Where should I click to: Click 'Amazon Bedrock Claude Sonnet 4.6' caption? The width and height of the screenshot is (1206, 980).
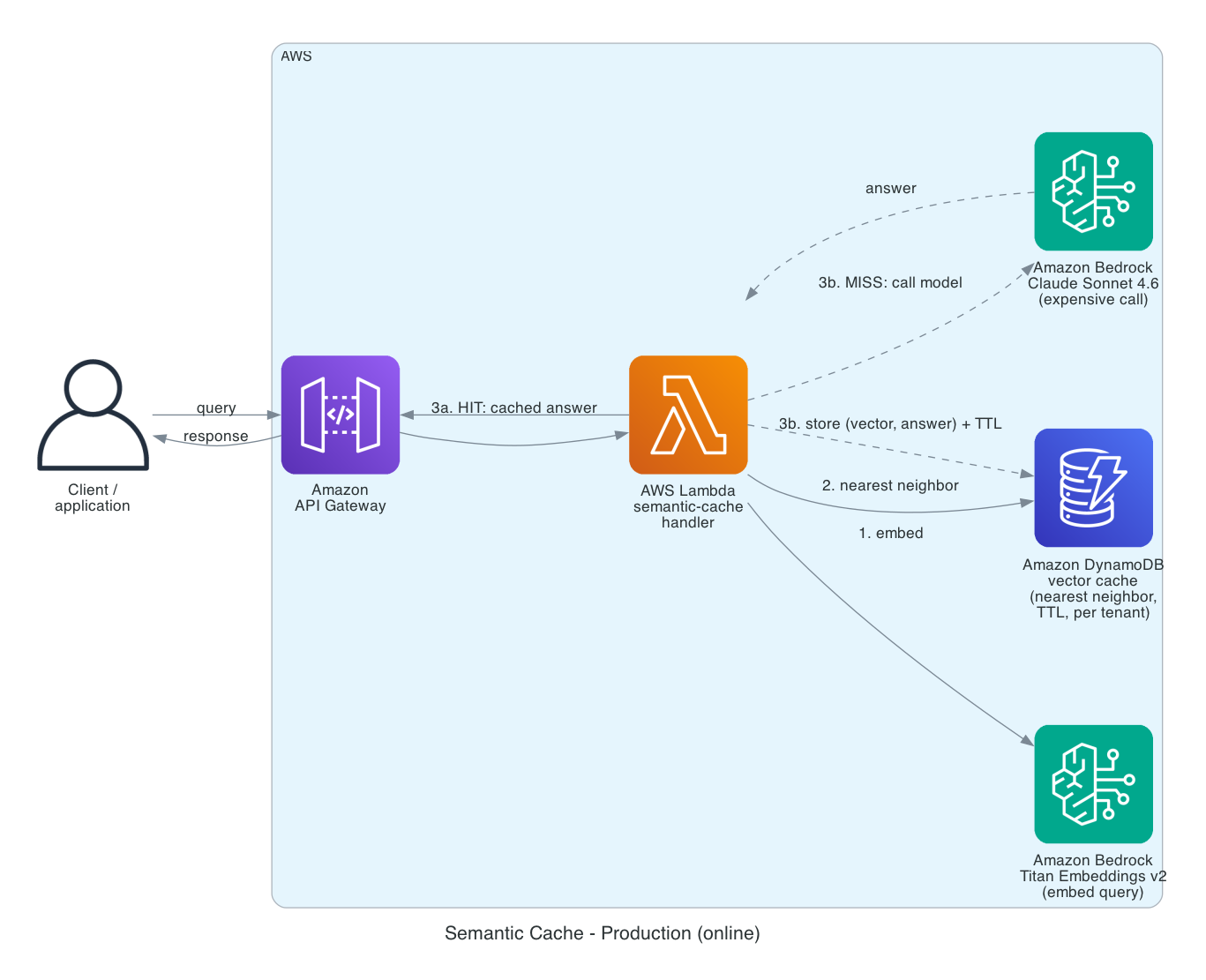(1093, 283)
